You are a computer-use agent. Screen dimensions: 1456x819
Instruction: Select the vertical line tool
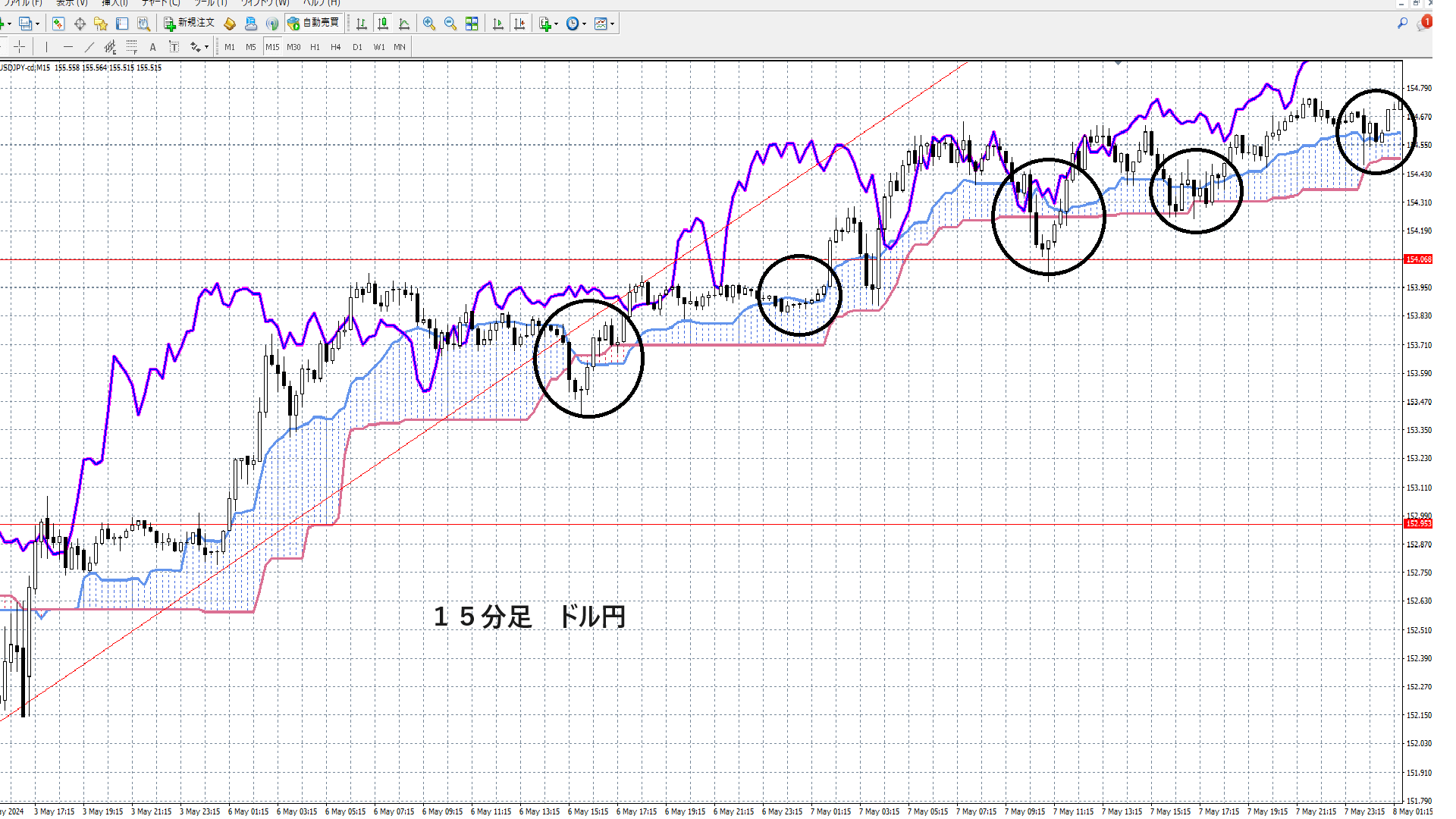point(46,47)
